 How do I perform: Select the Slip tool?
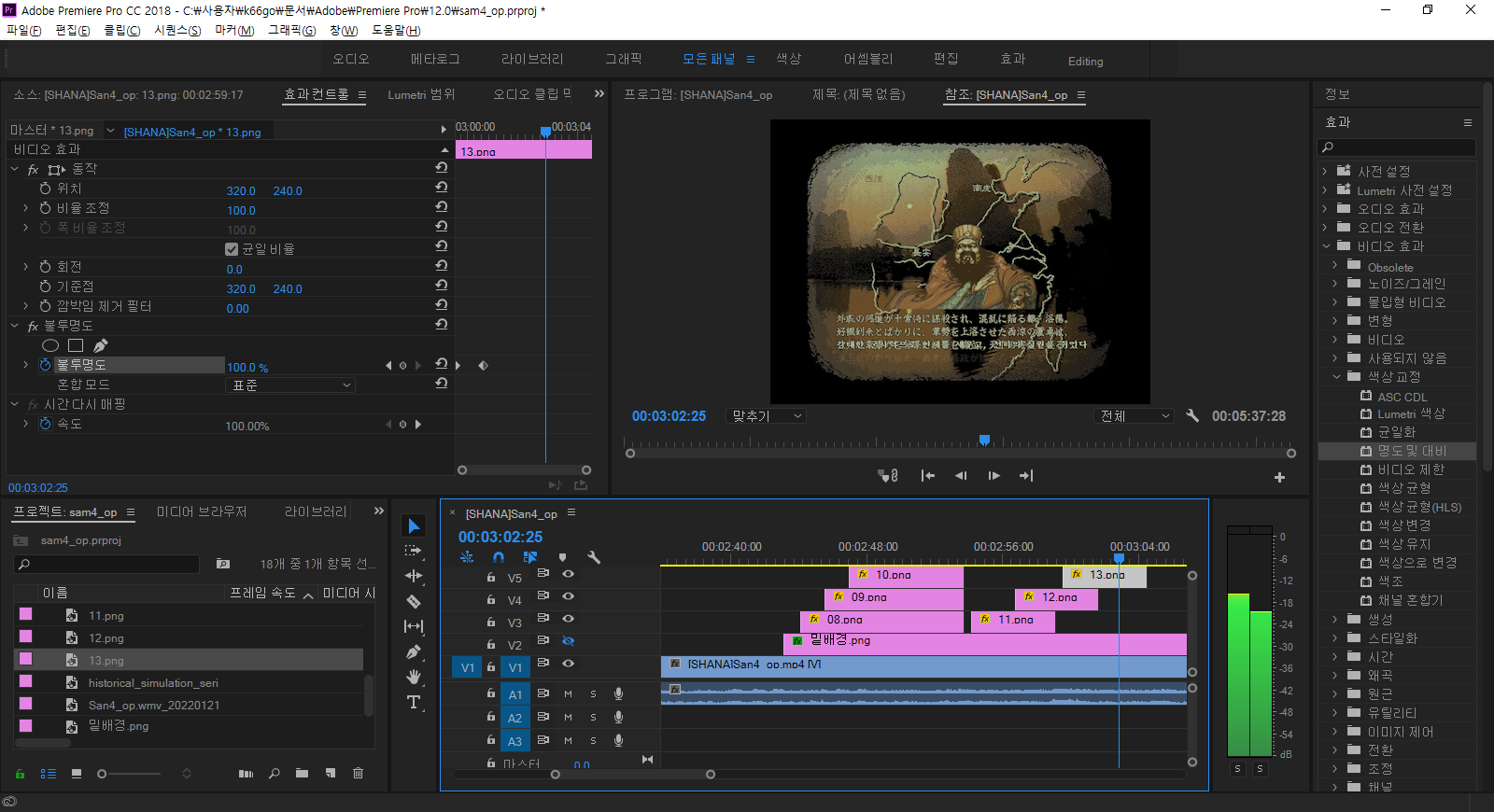[414, 626]
